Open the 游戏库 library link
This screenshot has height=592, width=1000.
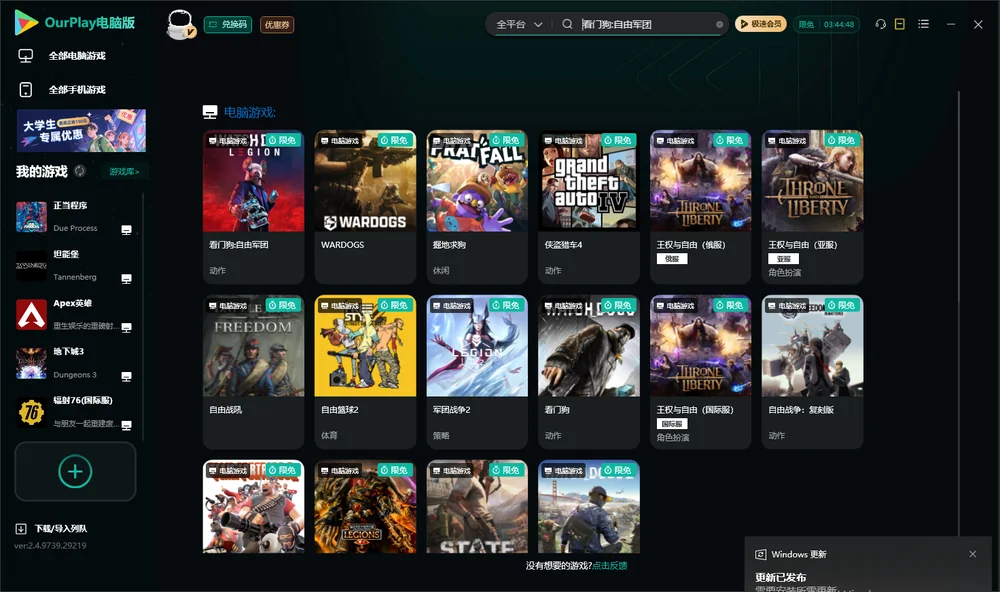124,171
